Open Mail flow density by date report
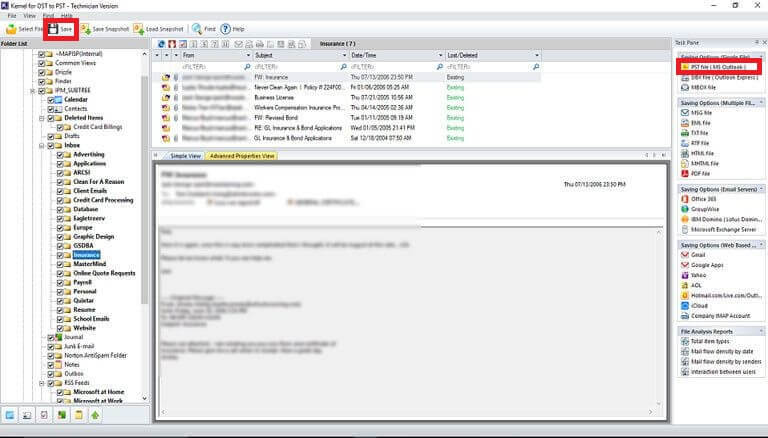 coord(718,351)
